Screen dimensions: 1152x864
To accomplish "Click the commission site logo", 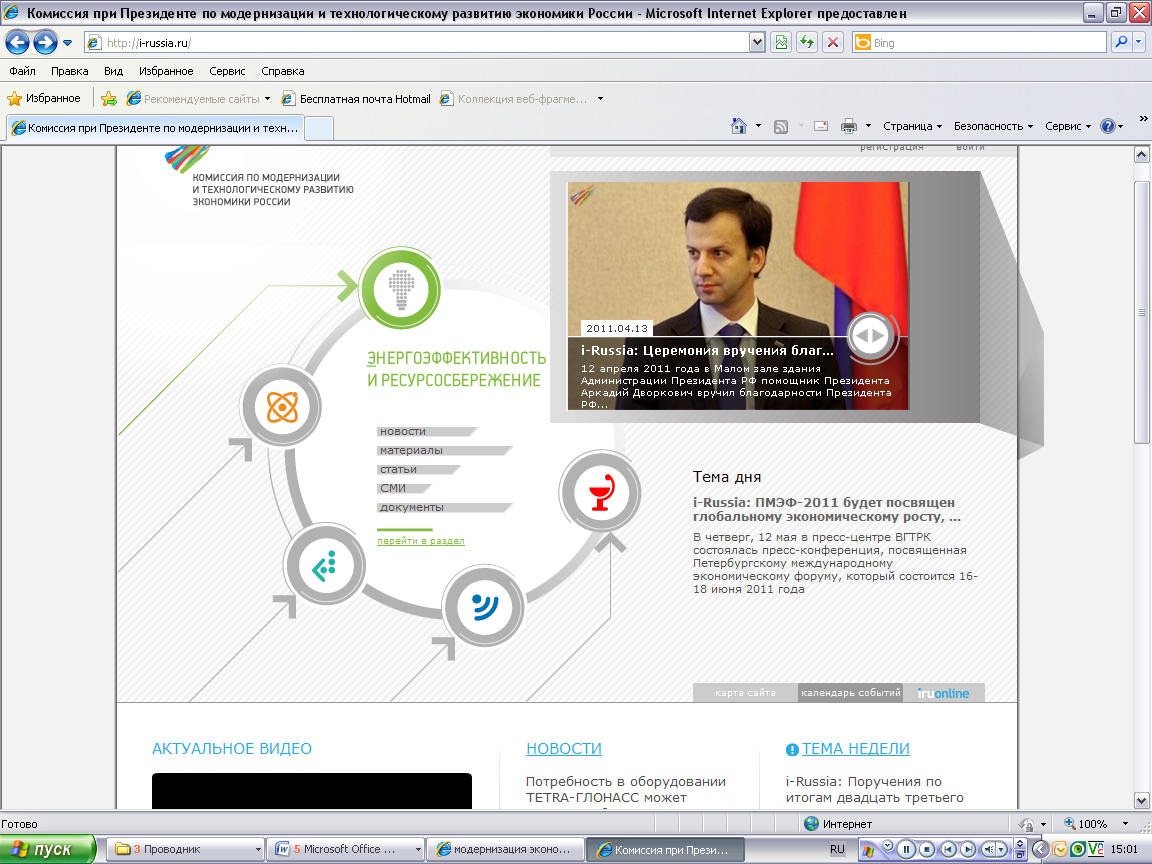I will [259, 176].
